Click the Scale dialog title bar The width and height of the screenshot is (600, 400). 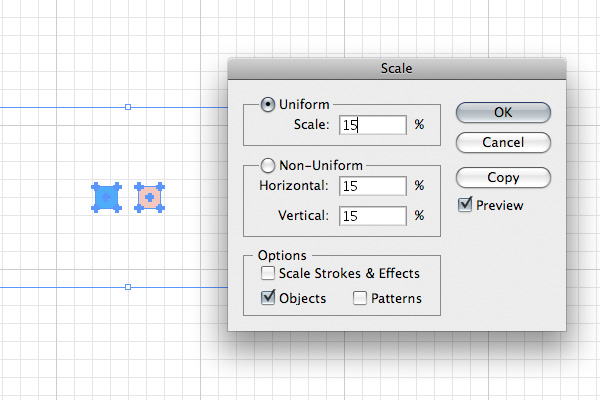pyautogui.click(x=397, y=69)
